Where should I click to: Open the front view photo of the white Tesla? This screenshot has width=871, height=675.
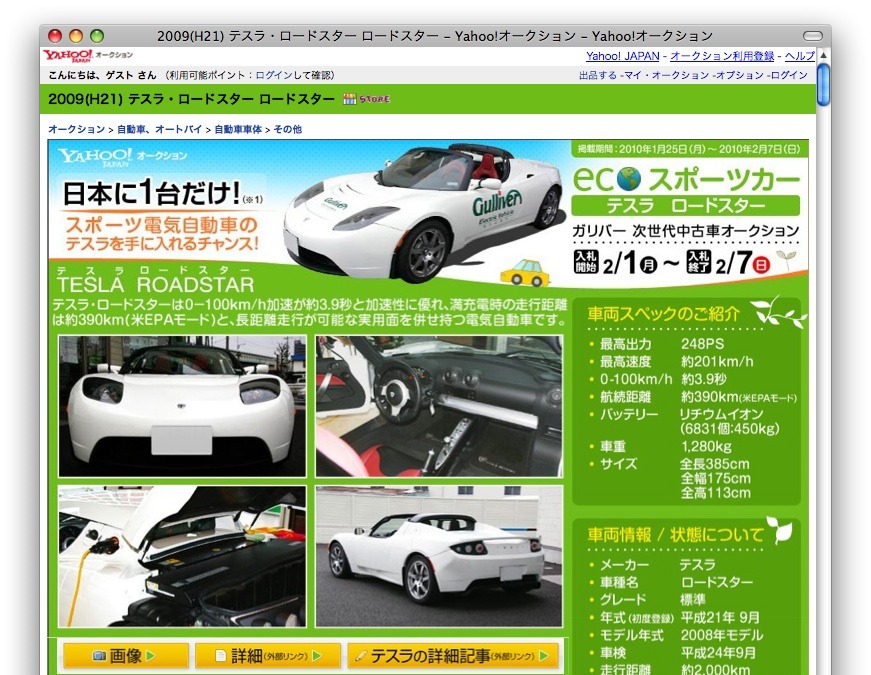click(x=182, y=406)
